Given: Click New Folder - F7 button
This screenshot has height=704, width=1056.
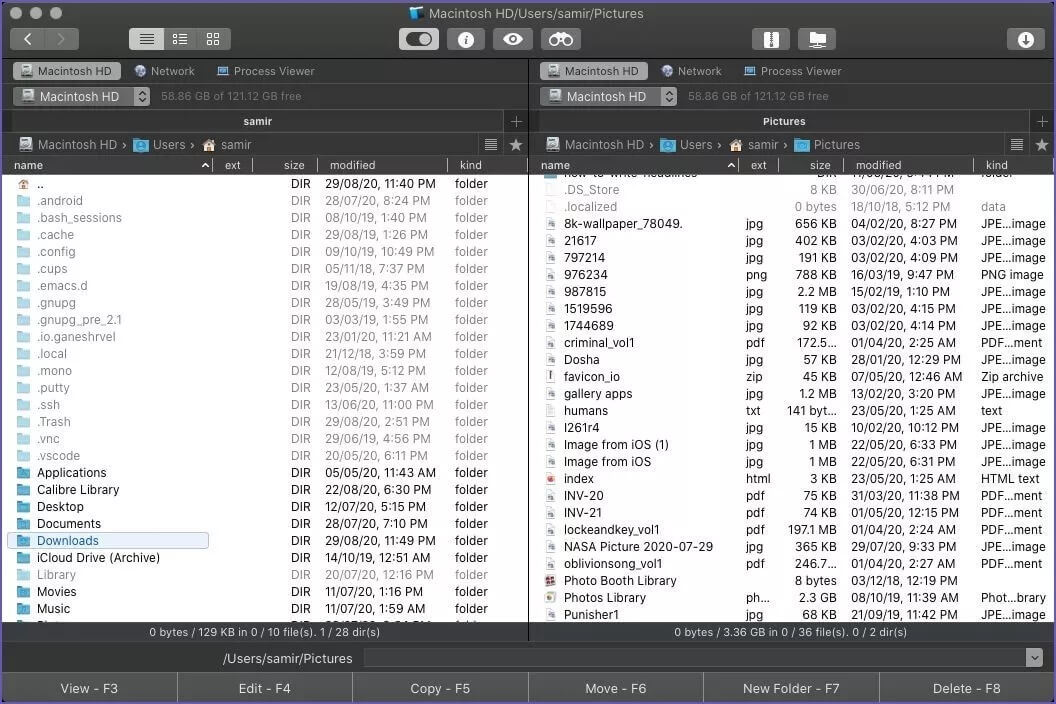Looking at the screenshot, I should tap(791, 688).
